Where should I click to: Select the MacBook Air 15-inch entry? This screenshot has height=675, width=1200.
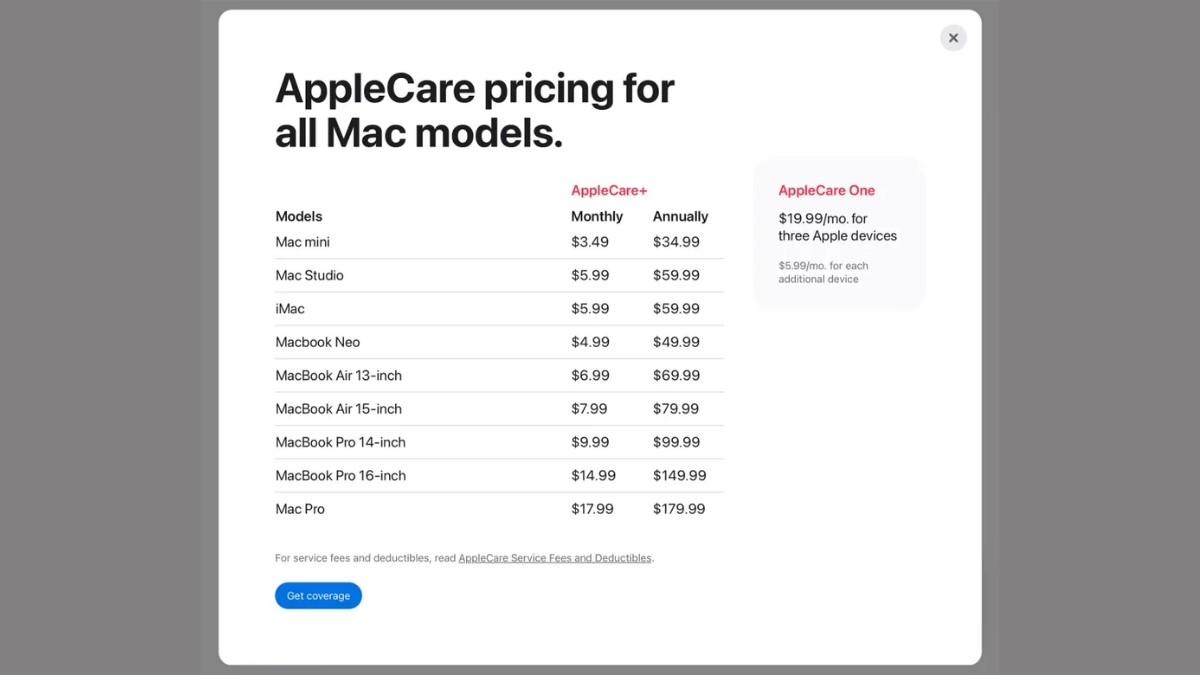[338, 408]
